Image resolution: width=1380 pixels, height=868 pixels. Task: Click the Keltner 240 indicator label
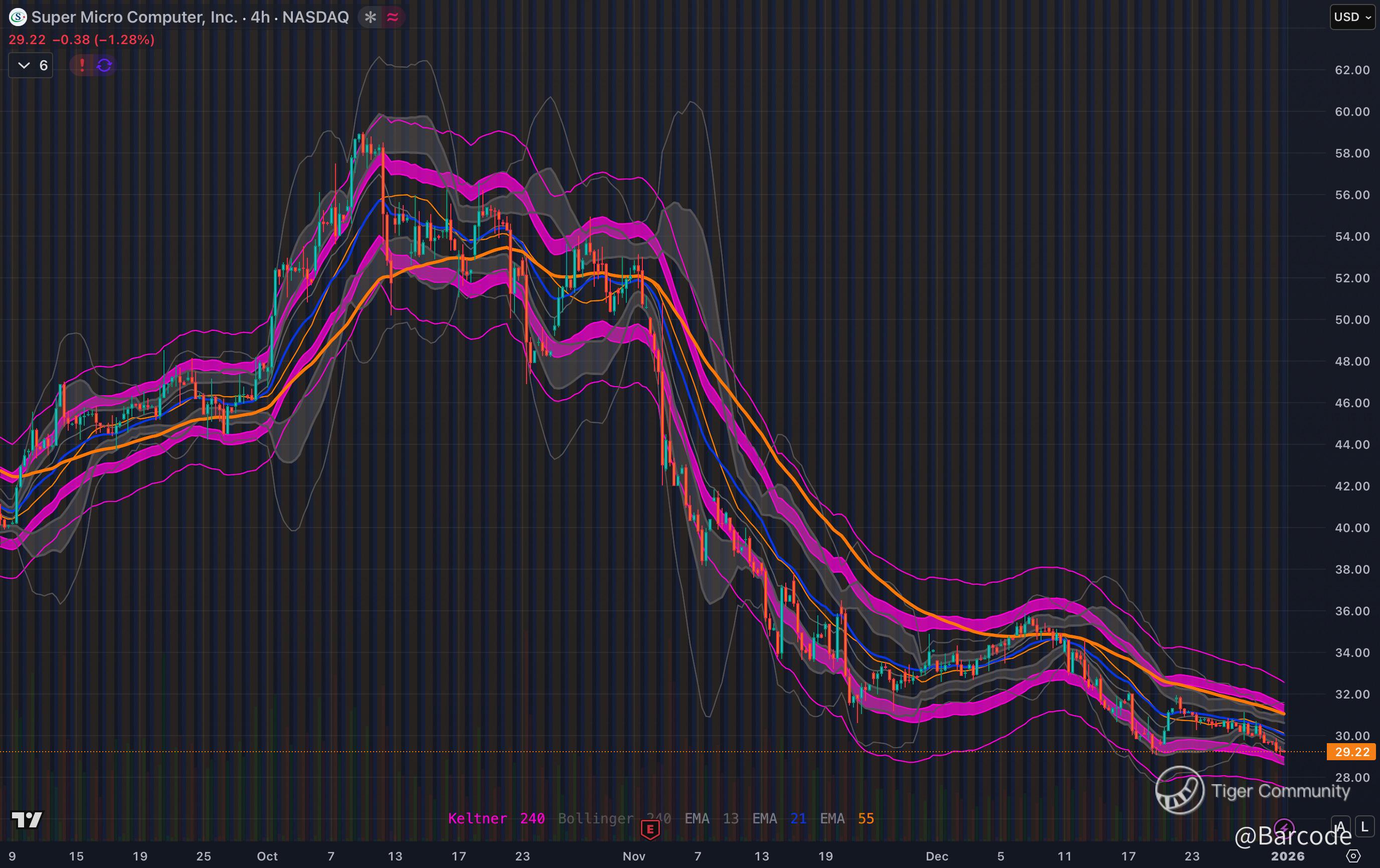coord(496,818)
